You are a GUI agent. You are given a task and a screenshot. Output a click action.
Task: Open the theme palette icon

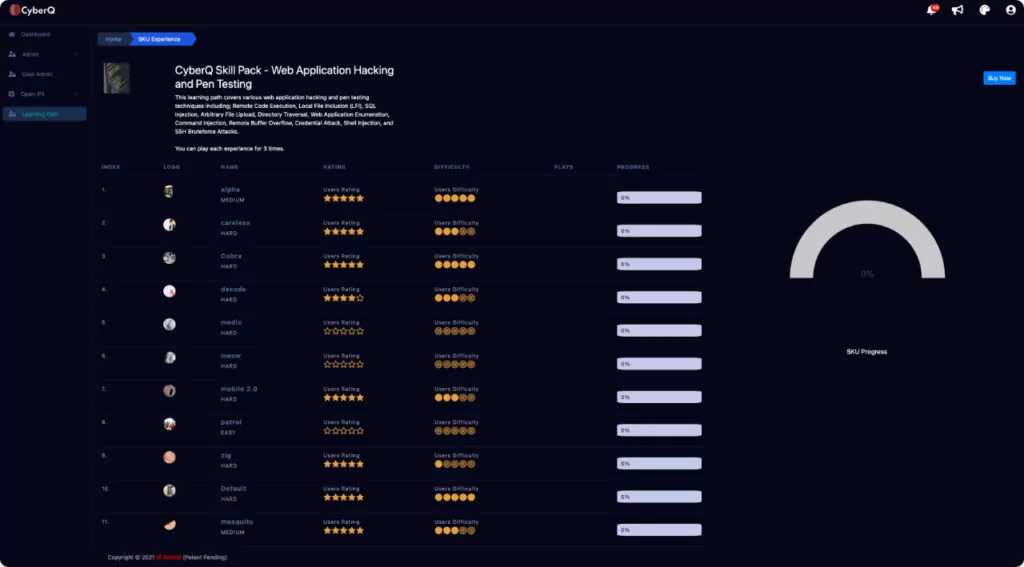[984, 10]
